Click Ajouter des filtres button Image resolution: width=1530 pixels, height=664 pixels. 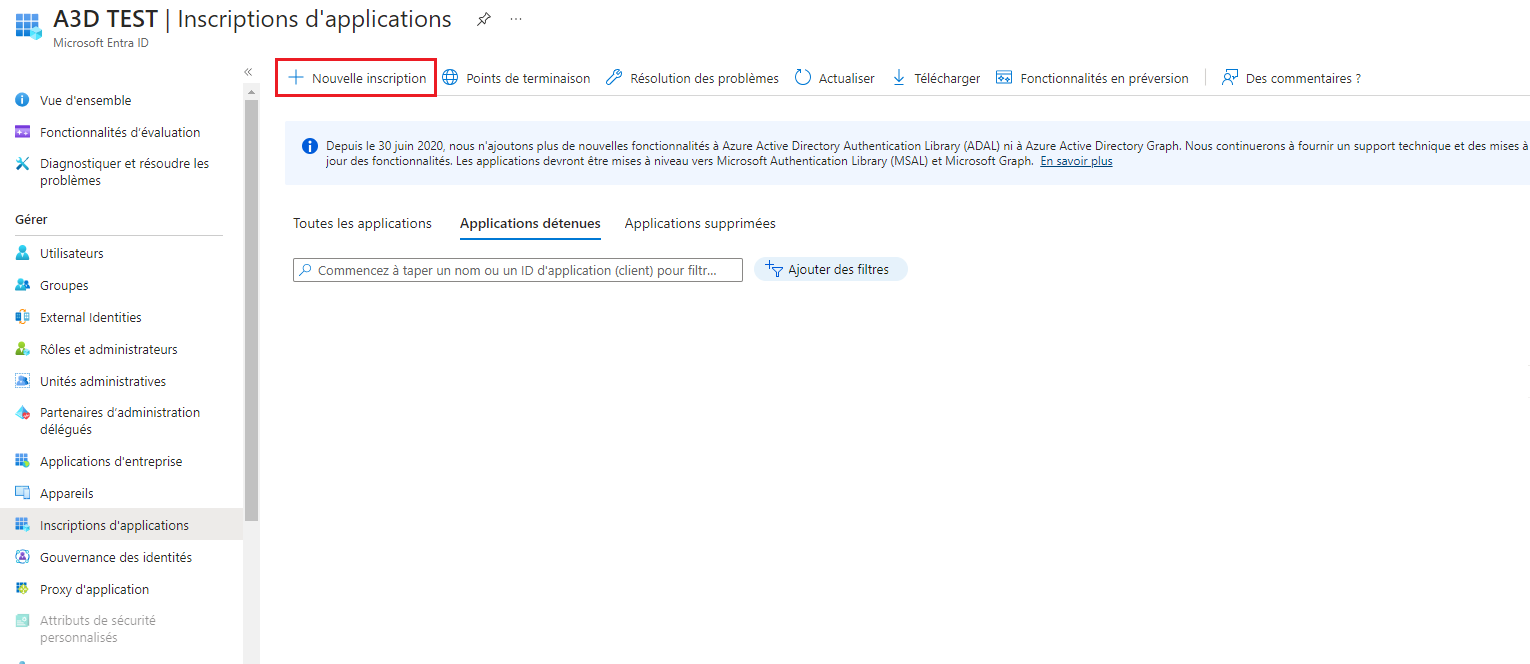click(x=830, y=269)
